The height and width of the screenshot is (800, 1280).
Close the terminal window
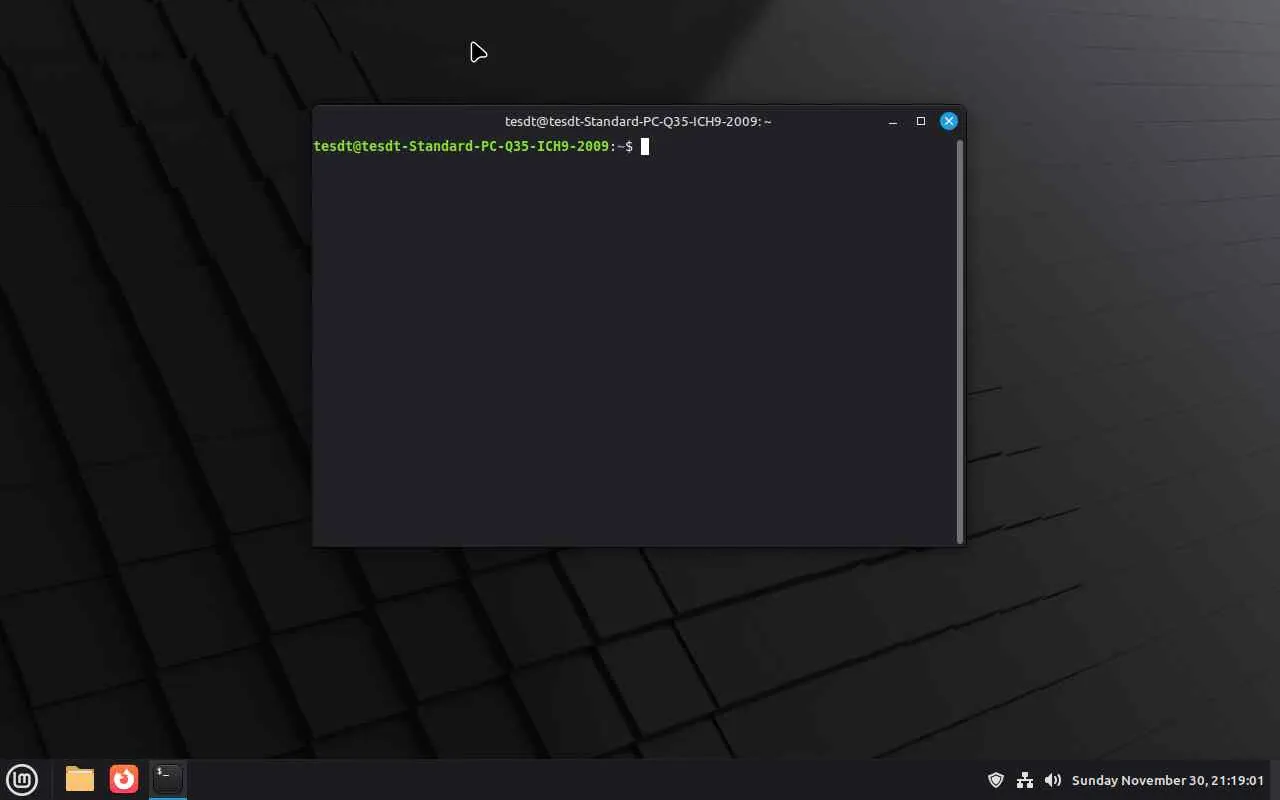(x=949, y=121)
